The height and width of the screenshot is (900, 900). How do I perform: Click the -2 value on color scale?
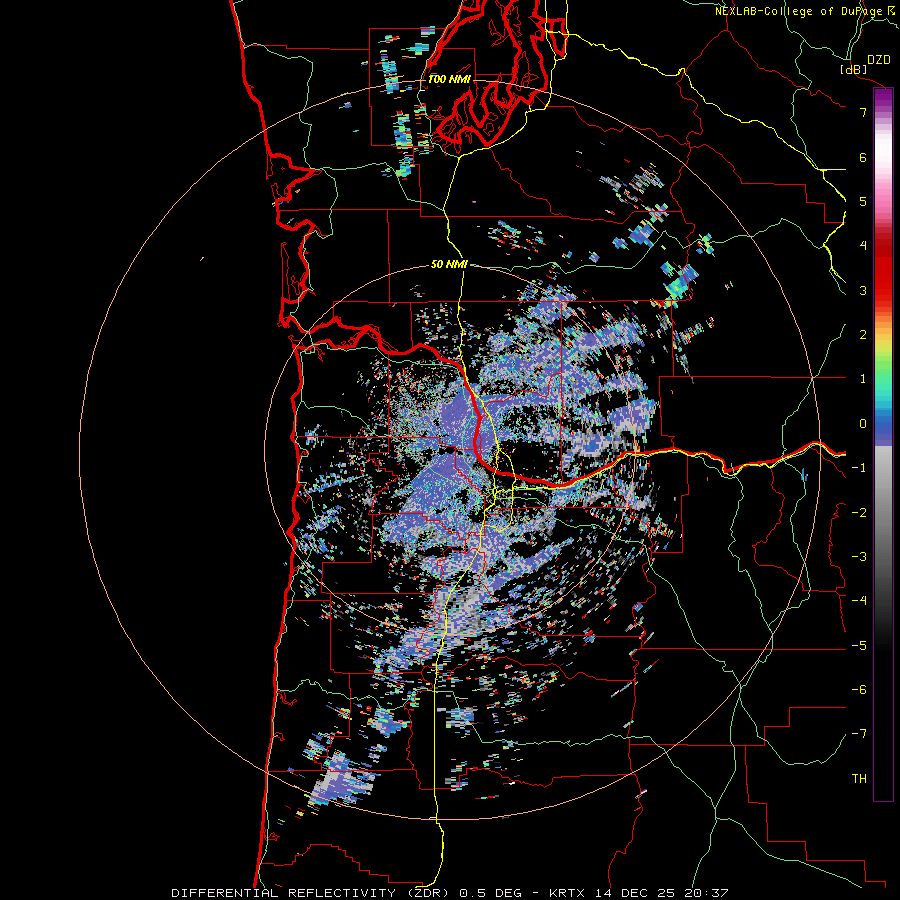(859, 513)
